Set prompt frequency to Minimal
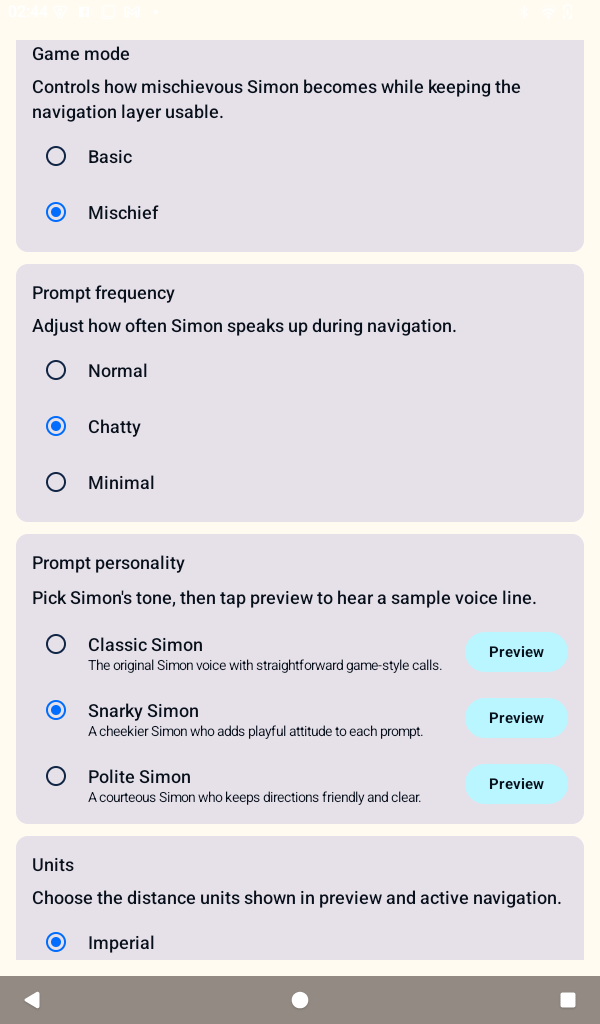Screen dimensions: 600x1024 coord(56,482)
